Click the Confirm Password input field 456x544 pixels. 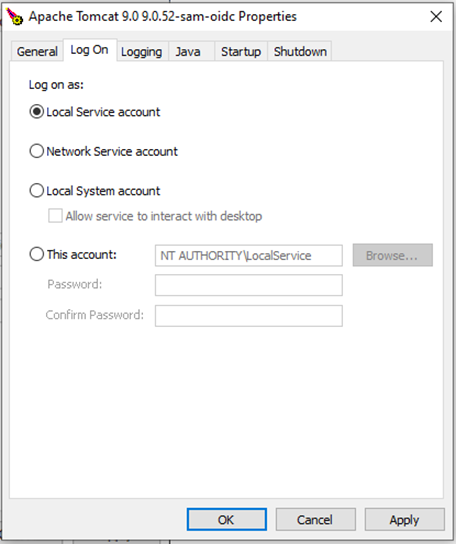pos(249,316)
